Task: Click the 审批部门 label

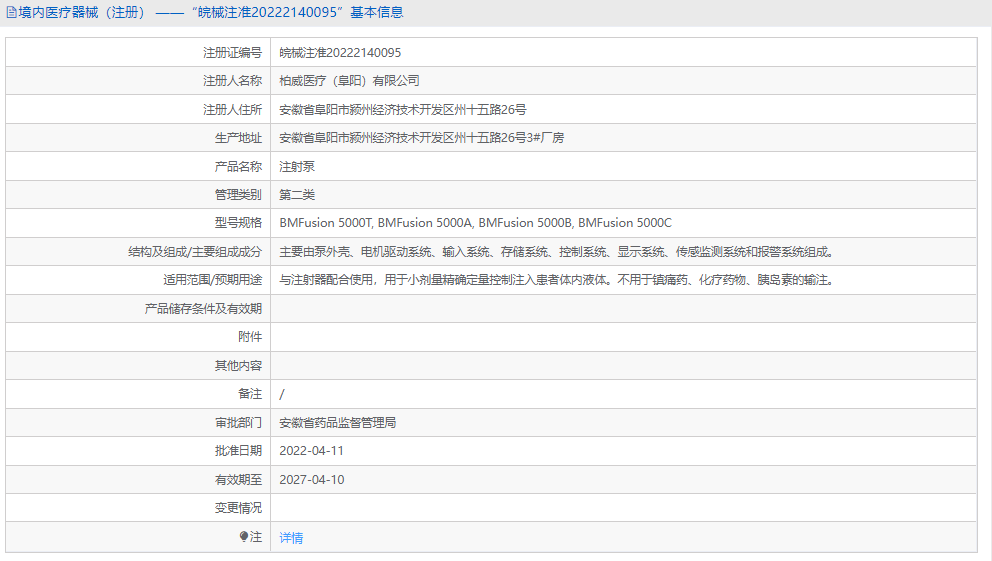Action: 238,422
